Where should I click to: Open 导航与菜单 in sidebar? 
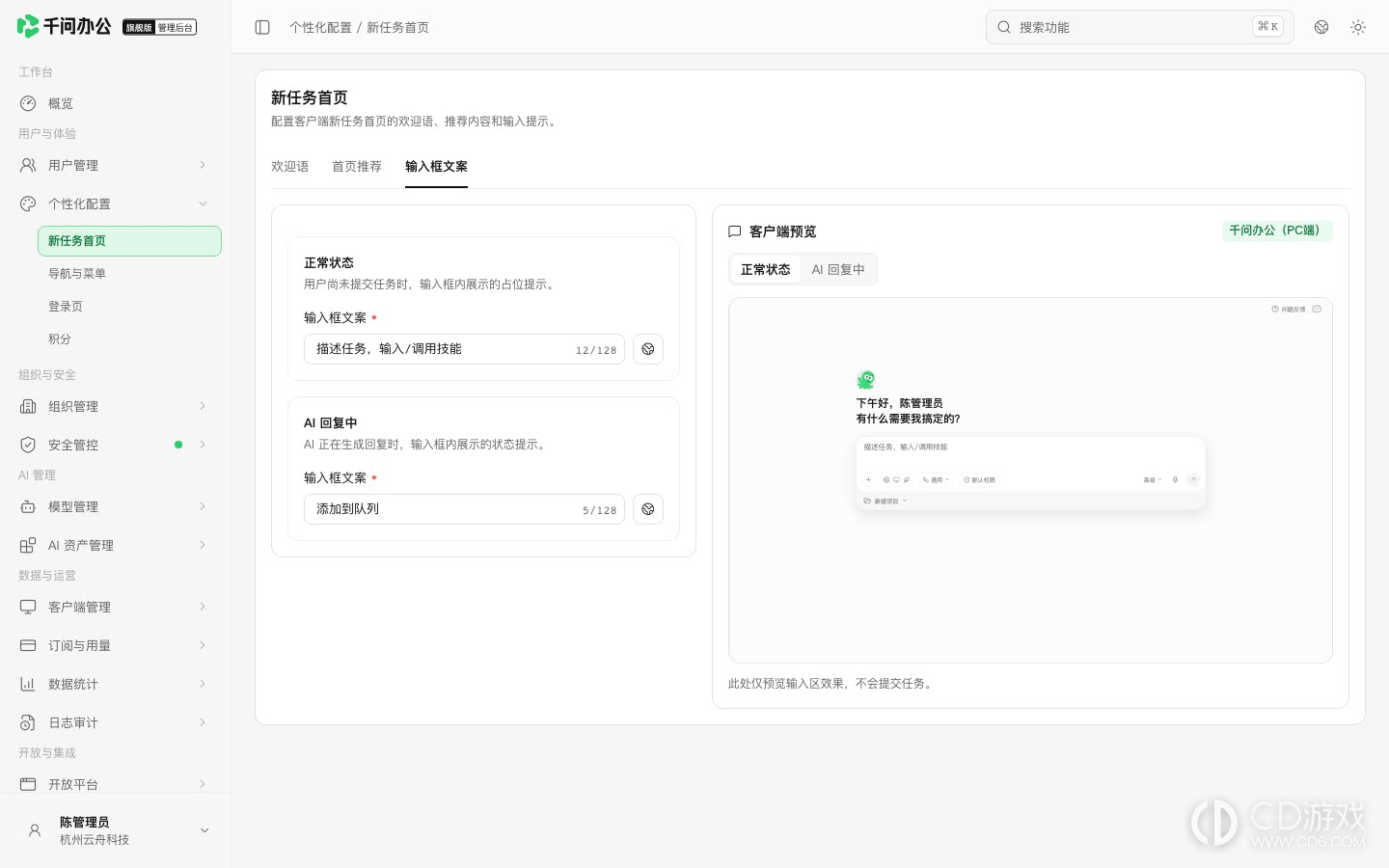pos(129,274)
